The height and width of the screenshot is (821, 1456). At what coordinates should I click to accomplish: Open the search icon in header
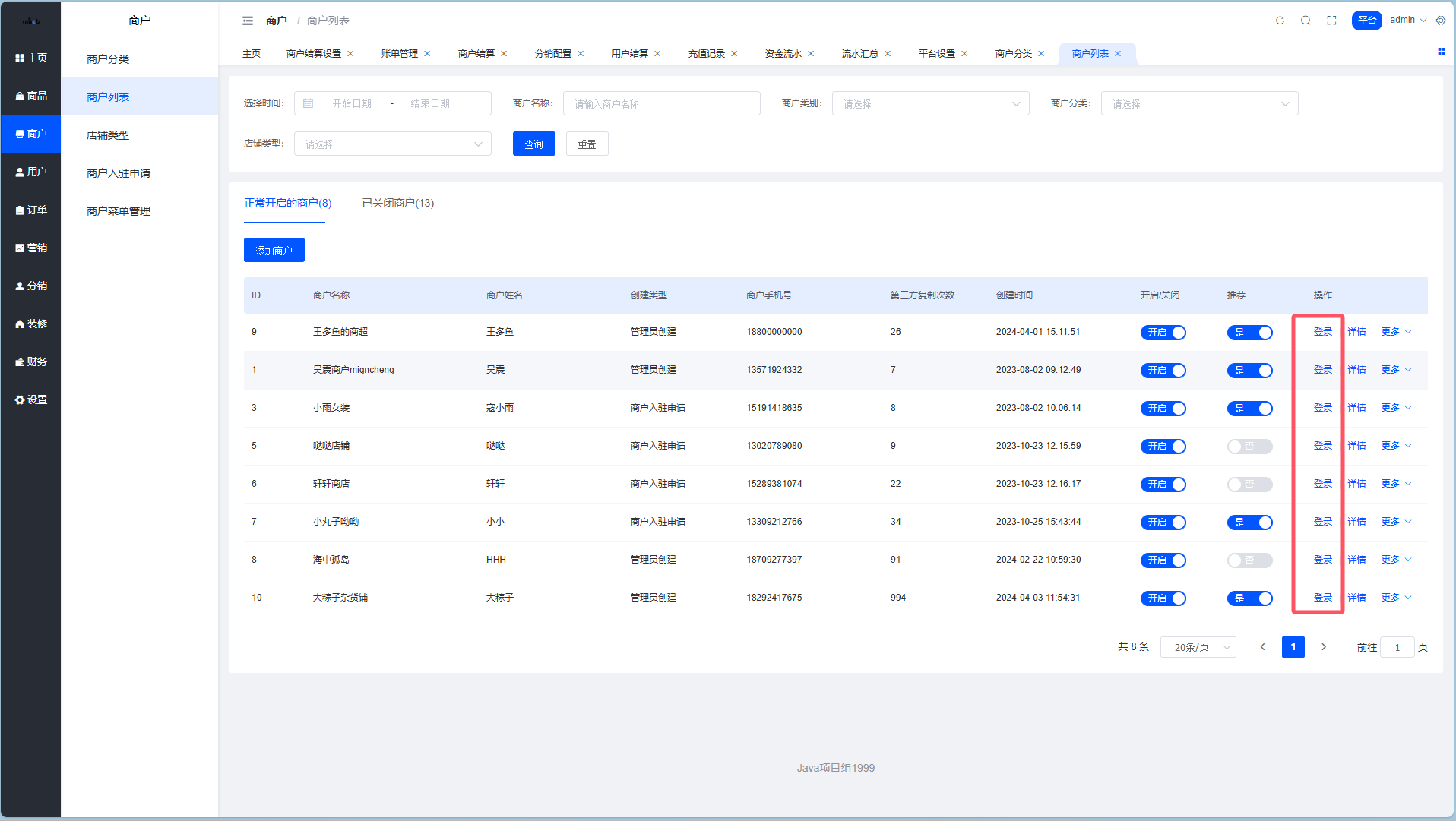[x=1306, y=21]
